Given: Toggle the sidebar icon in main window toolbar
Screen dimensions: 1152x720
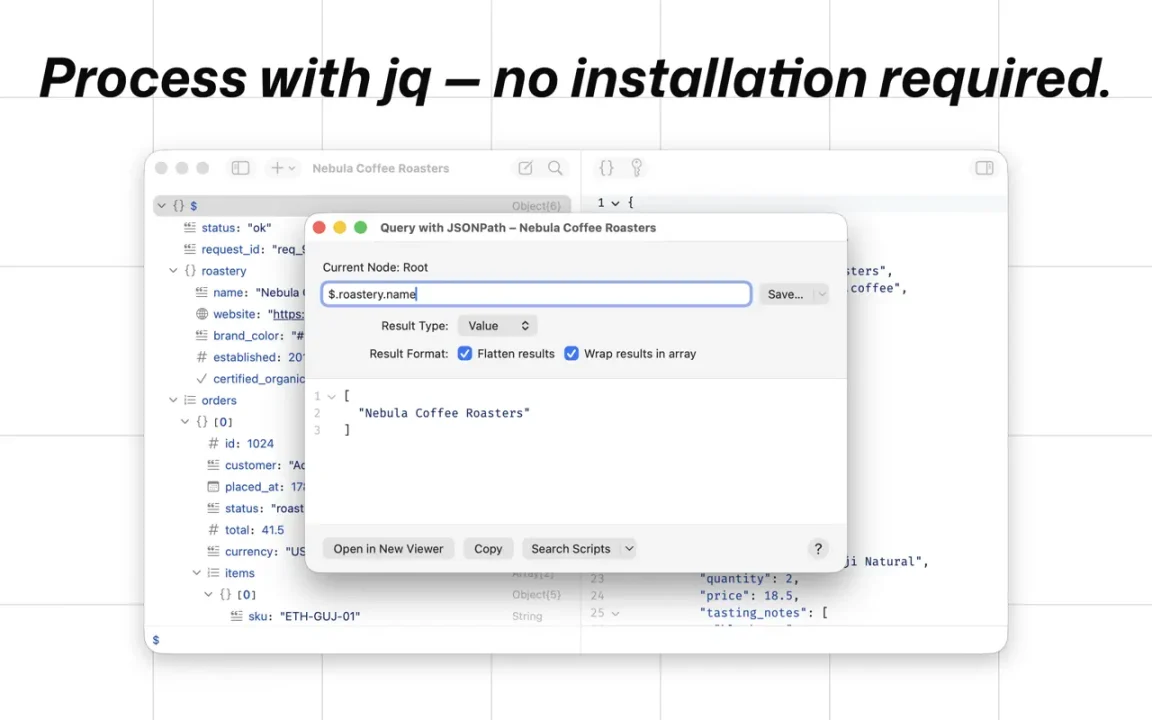Looking at the screenshot, I should (x=240, y=168).
